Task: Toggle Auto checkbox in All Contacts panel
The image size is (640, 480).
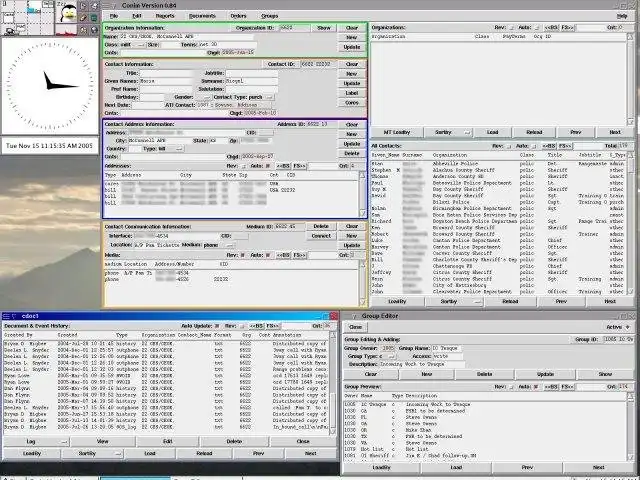Action: 534,146
